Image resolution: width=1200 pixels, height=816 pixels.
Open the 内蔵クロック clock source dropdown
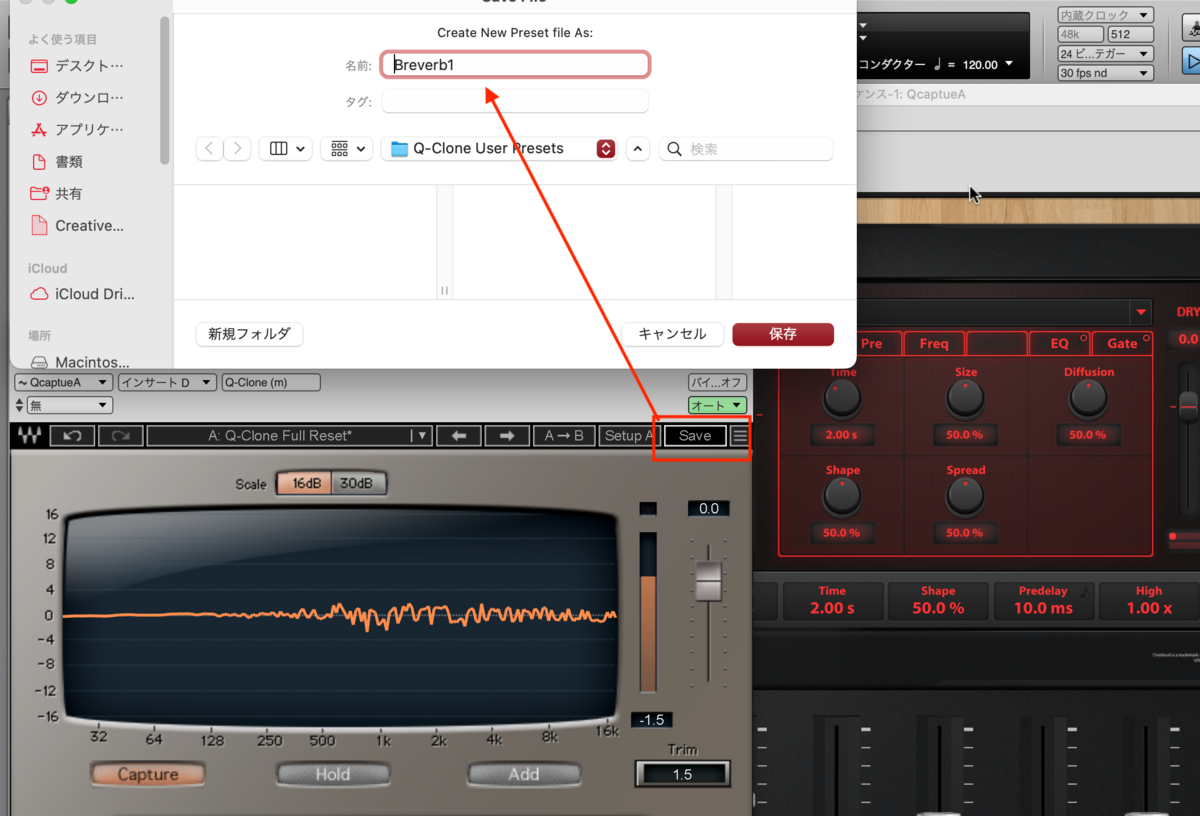(1105, 15)
